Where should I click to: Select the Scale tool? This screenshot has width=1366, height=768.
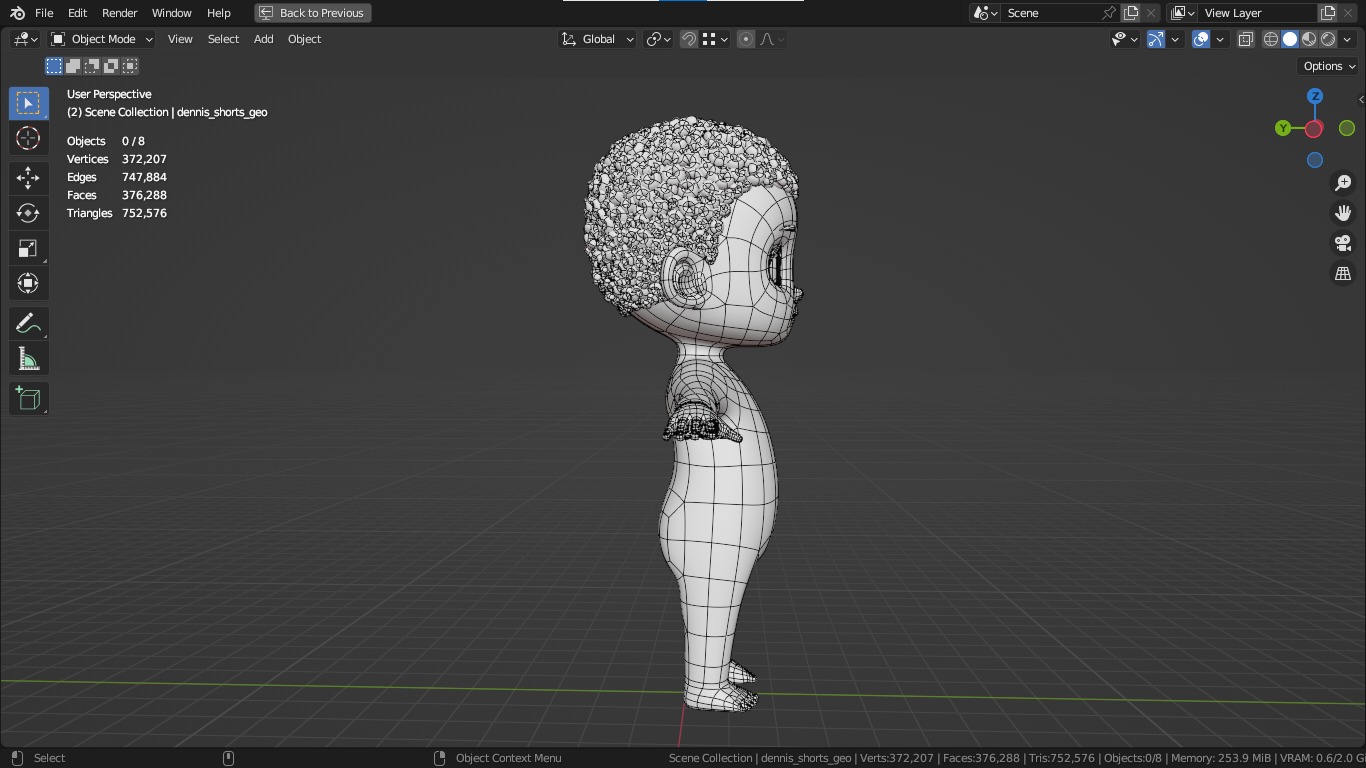point(28,248)
